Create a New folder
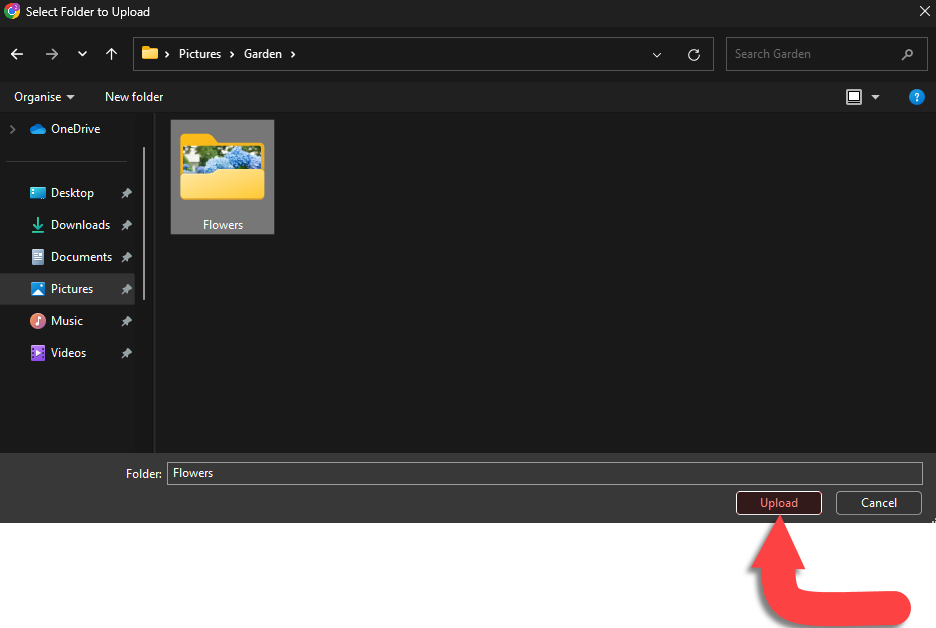The width and height of the screenshot is (936, 628). (134, 97)
